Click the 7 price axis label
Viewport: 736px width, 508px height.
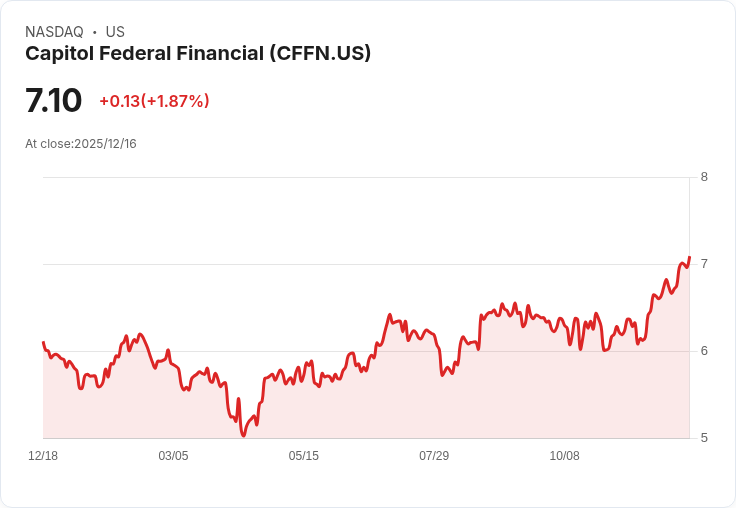[x=704, y=264]
